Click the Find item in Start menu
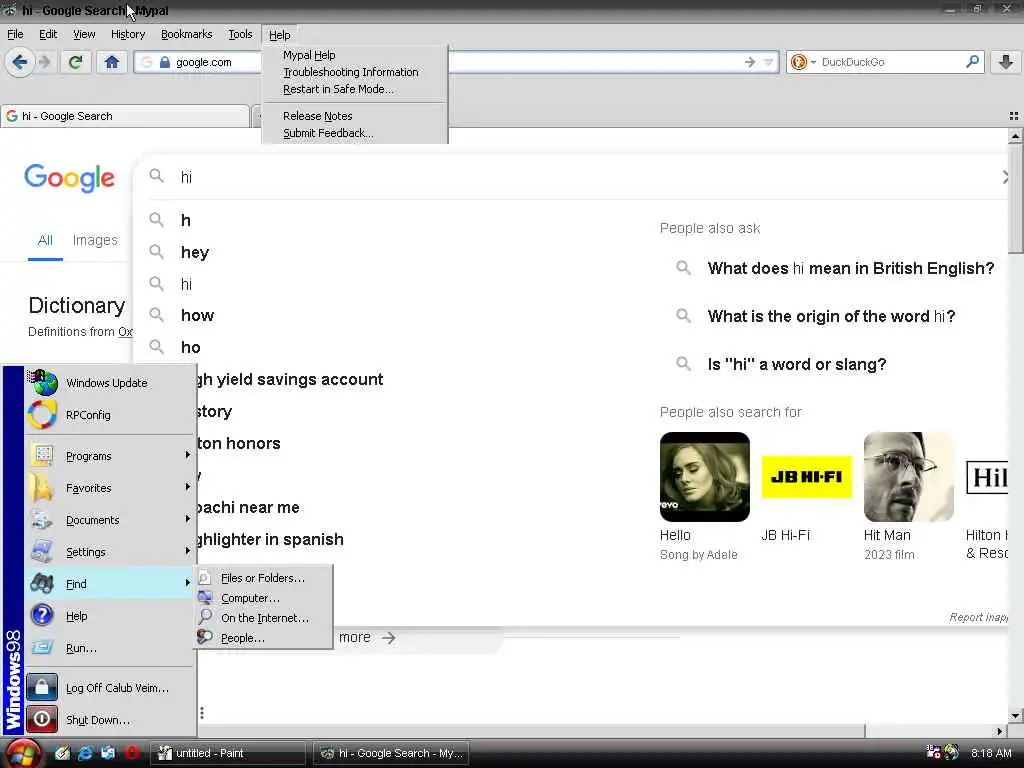Viewport: 1024px width, 768px height. tap(110, 584)
